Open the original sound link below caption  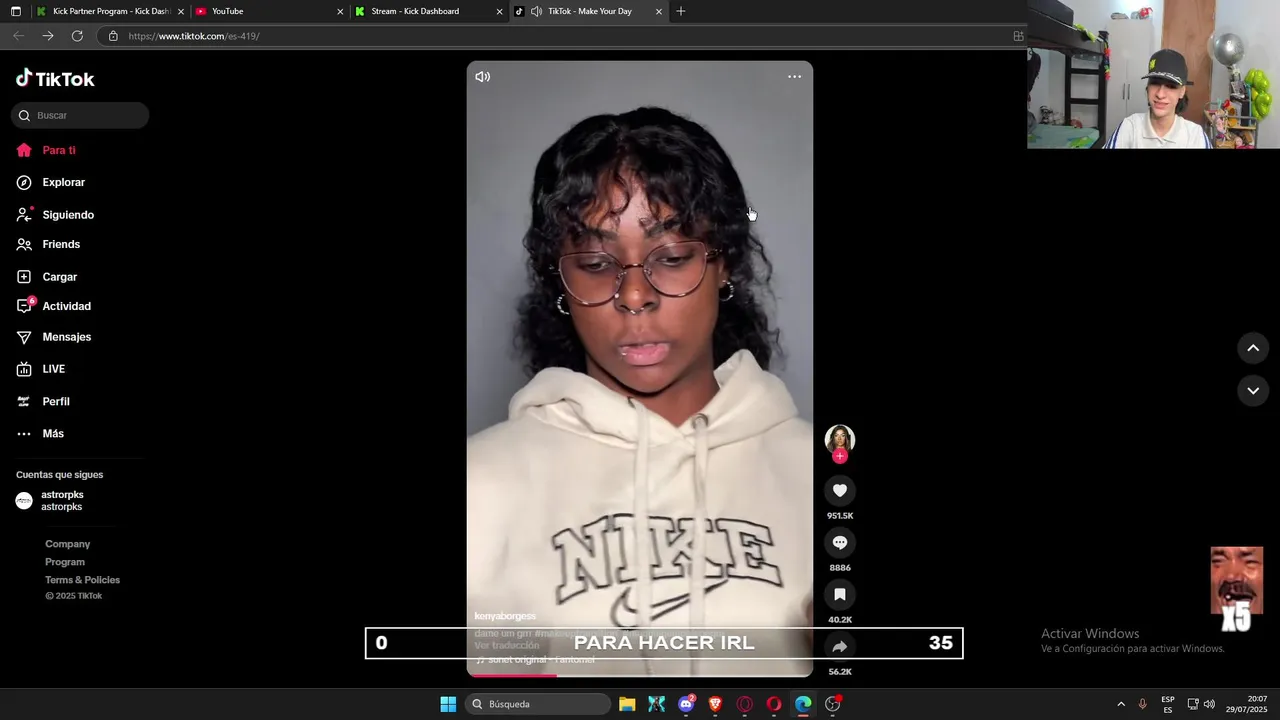[535, 660]
